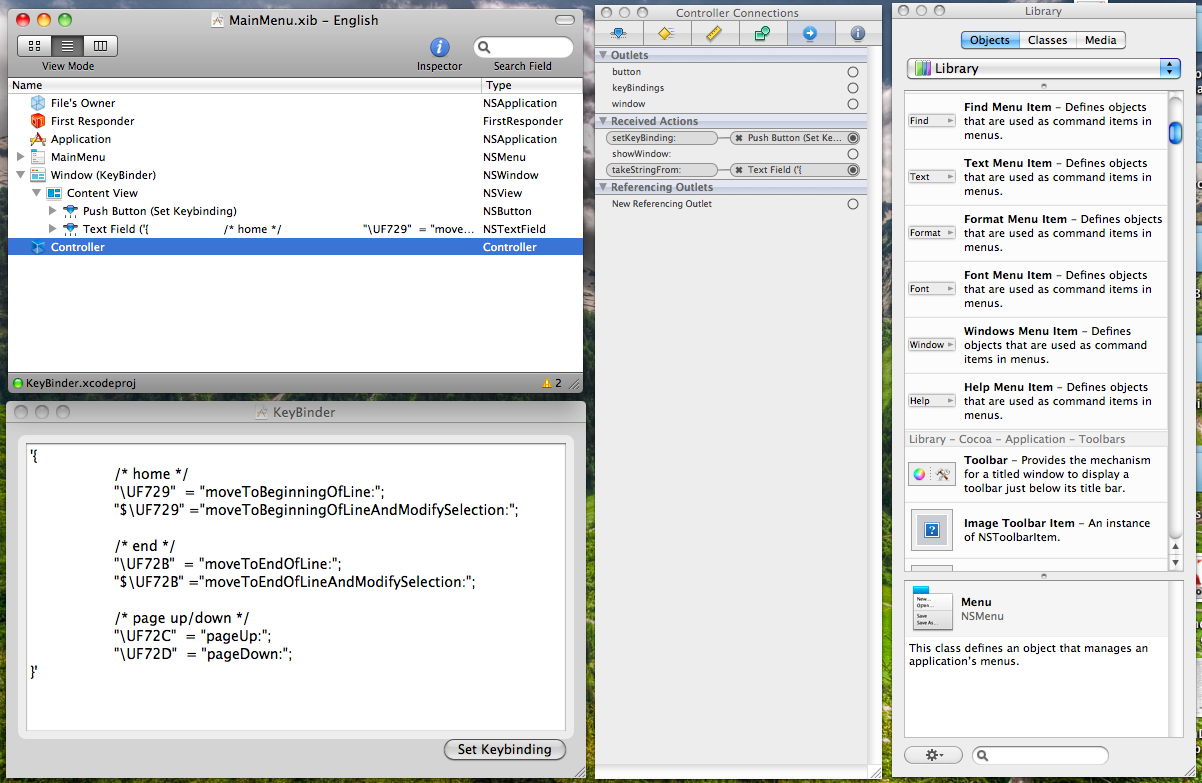The height and width of the screenshot is (783, 1202).
Task: Expand the Push Button (Set Keybinding) row
Action: coord(53,211)
